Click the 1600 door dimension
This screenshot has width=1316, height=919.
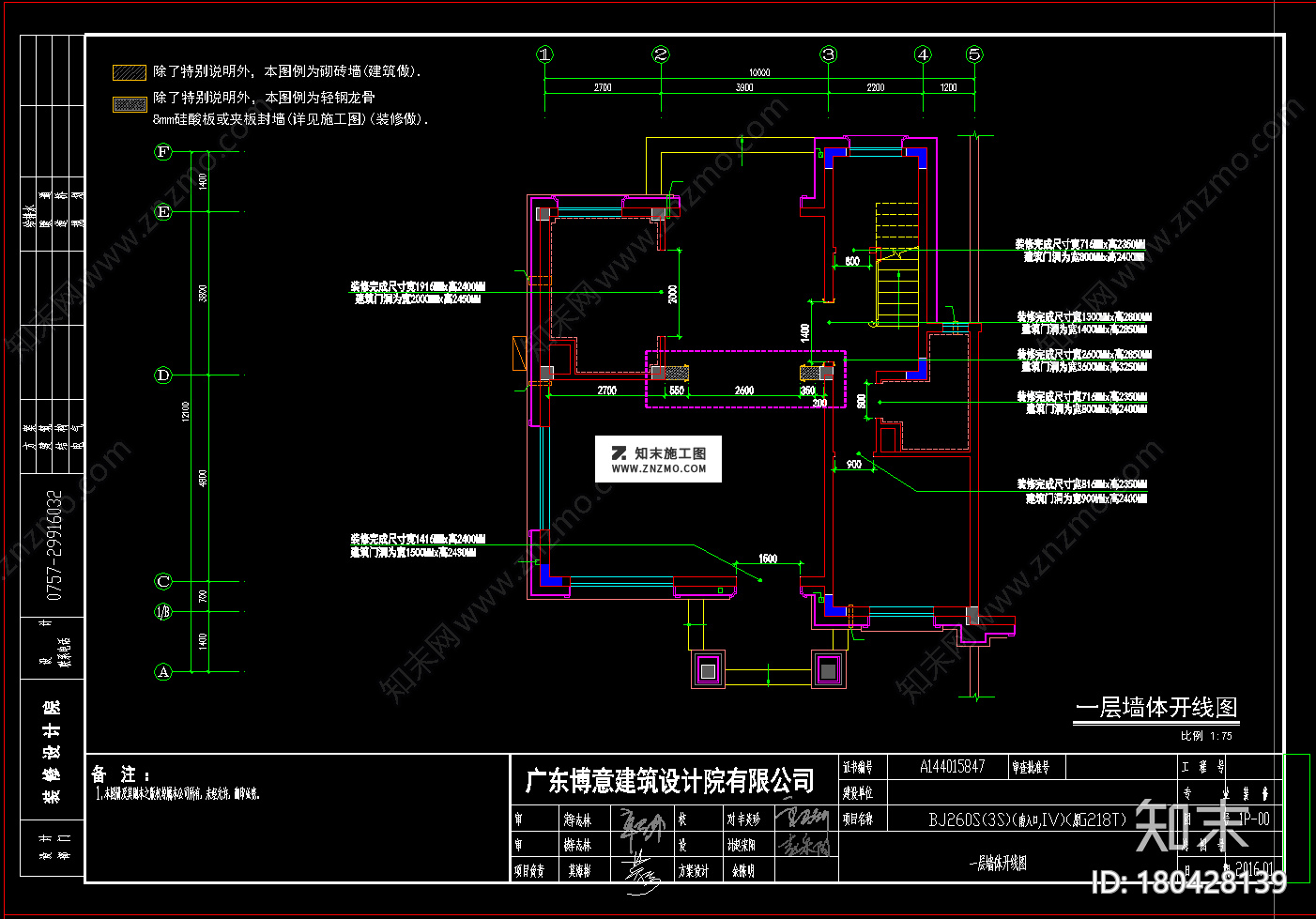[768, 559]
